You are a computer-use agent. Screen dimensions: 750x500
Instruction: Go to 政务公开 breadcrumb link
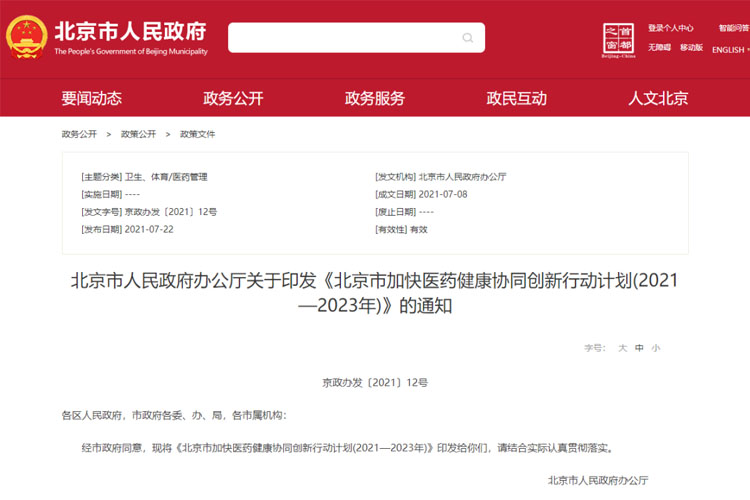click(x=79, y=134)
